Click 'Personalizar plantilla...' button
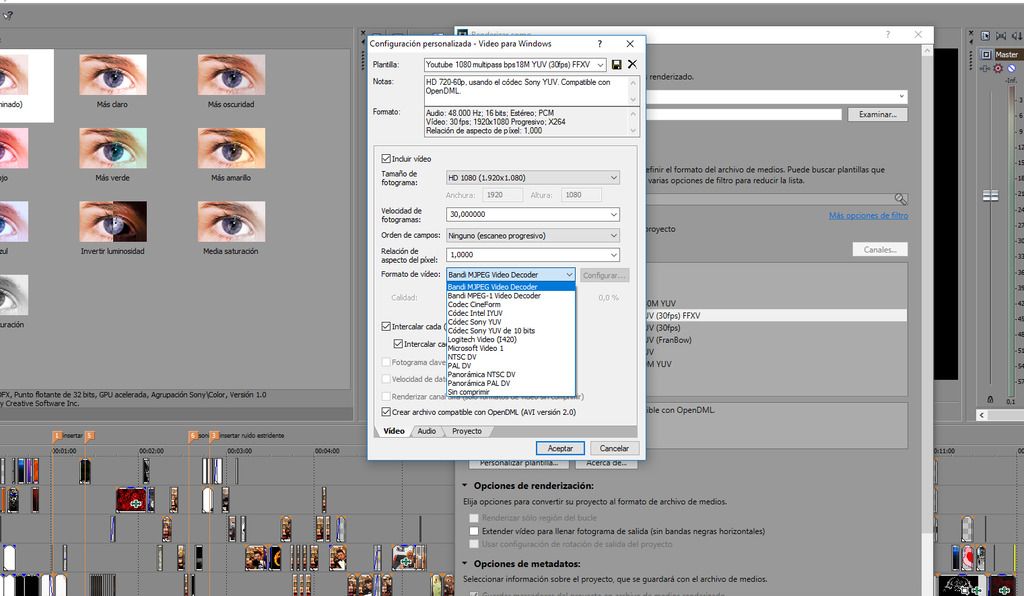This screenshot has height=596, width=1024. pos(519,463)
